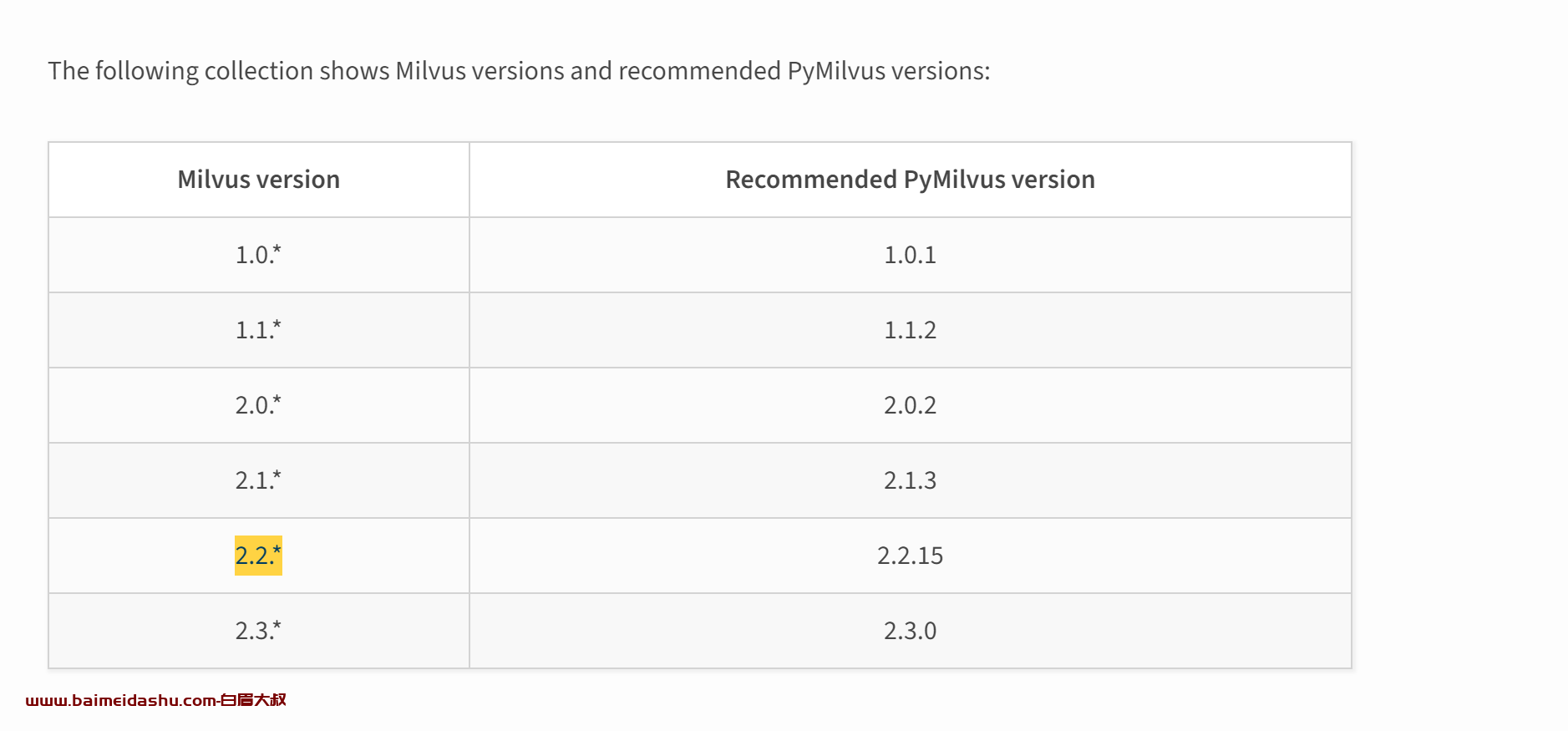Click the PyMilvus 2.2.15 cell

coord(911,556)
